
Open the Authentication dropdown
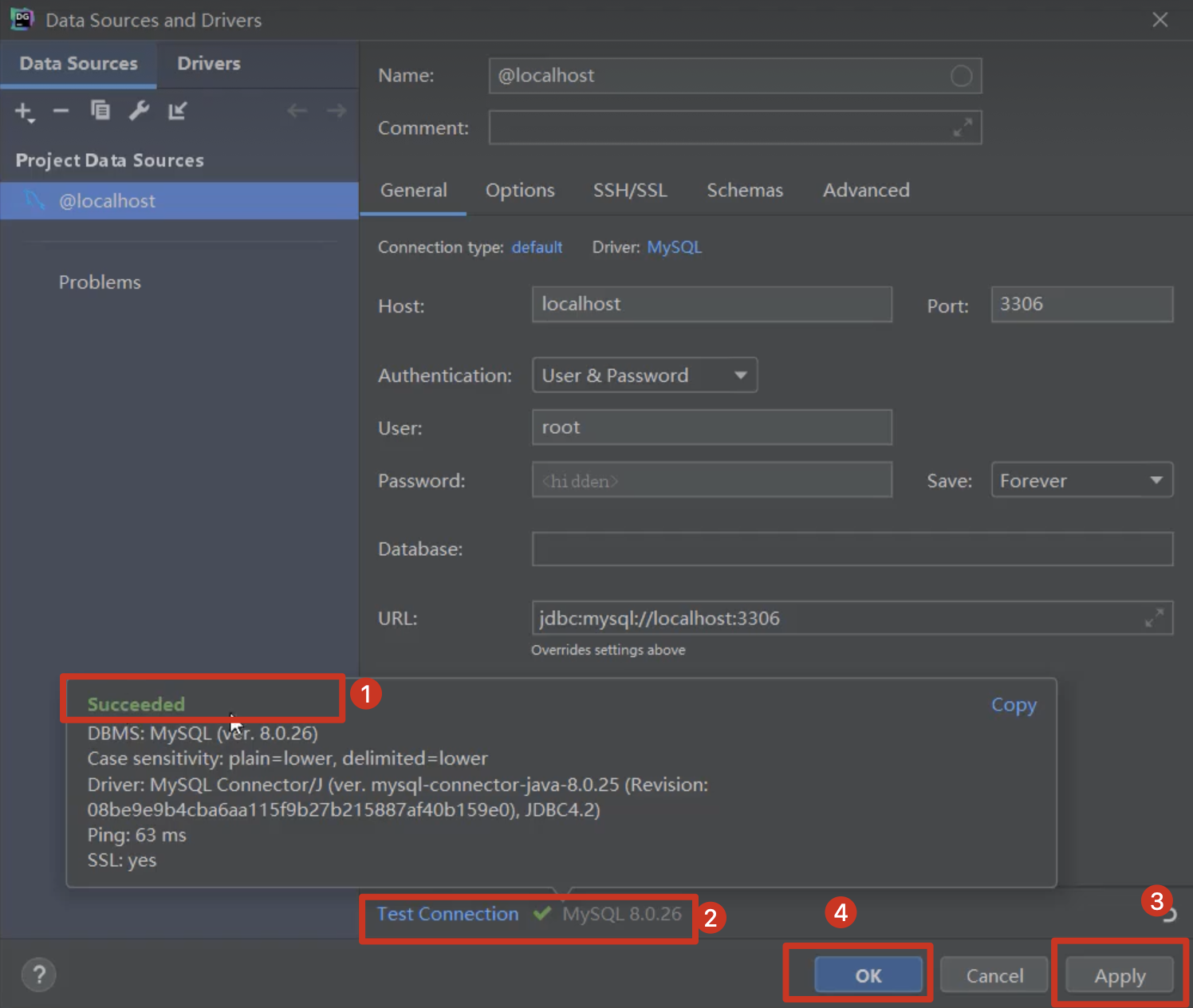(x=644, y=375)
